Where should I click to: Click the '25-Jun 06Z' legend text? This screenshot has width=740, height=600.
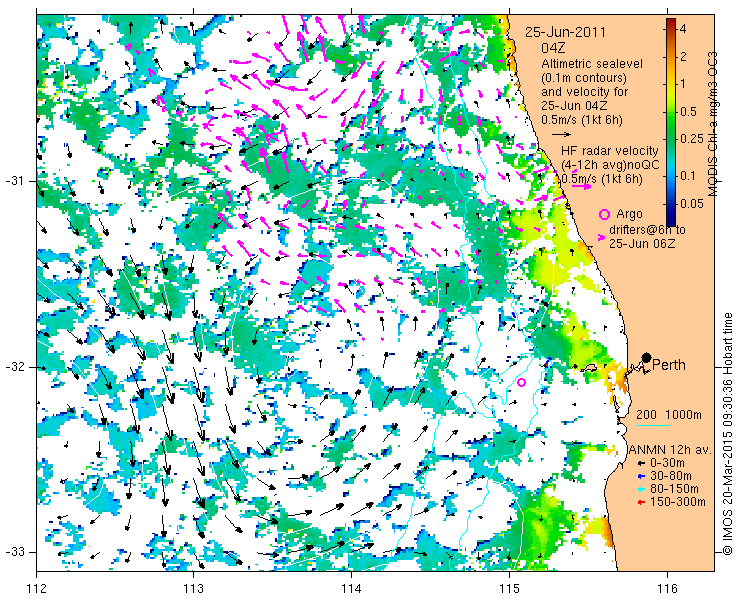642,244
